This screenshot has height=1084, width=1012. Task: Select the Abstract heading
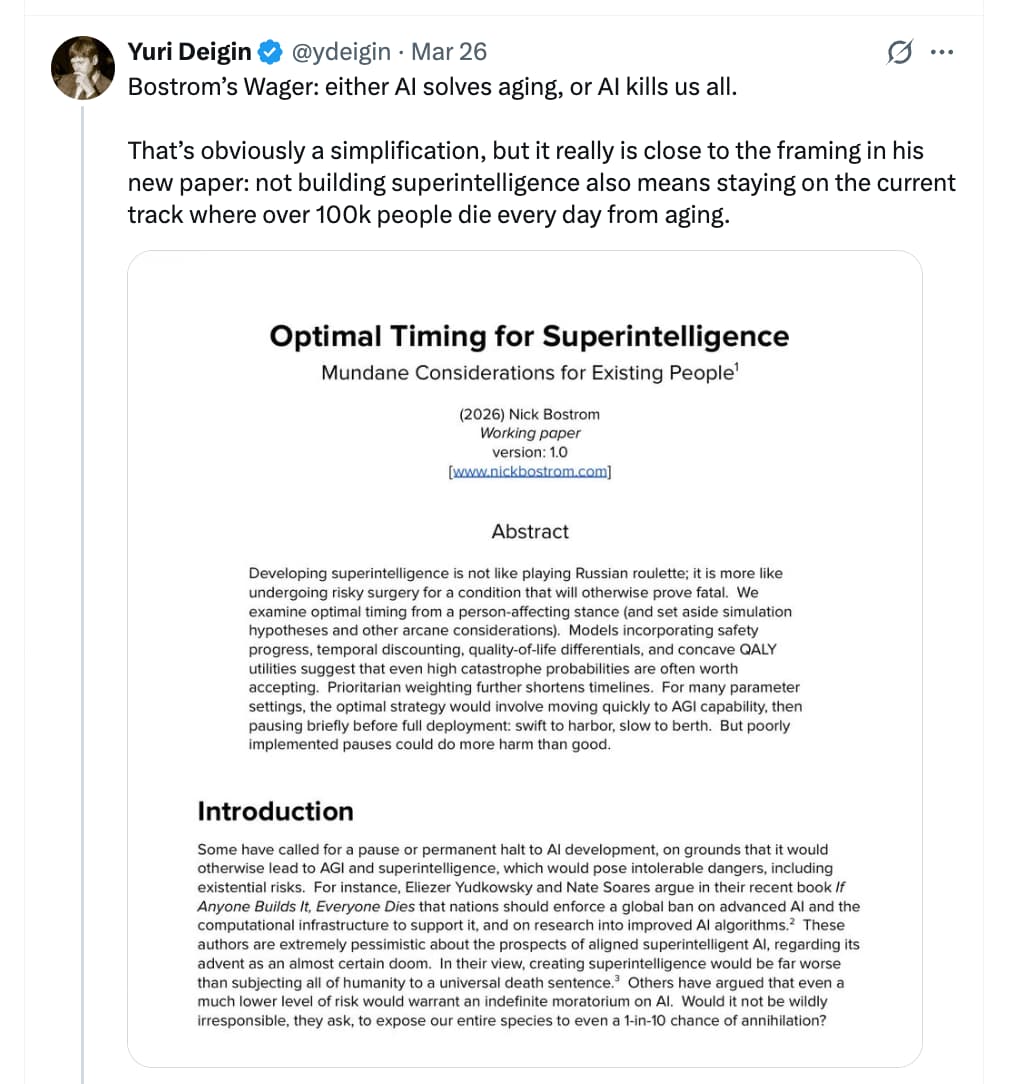[x=530, y=532]
